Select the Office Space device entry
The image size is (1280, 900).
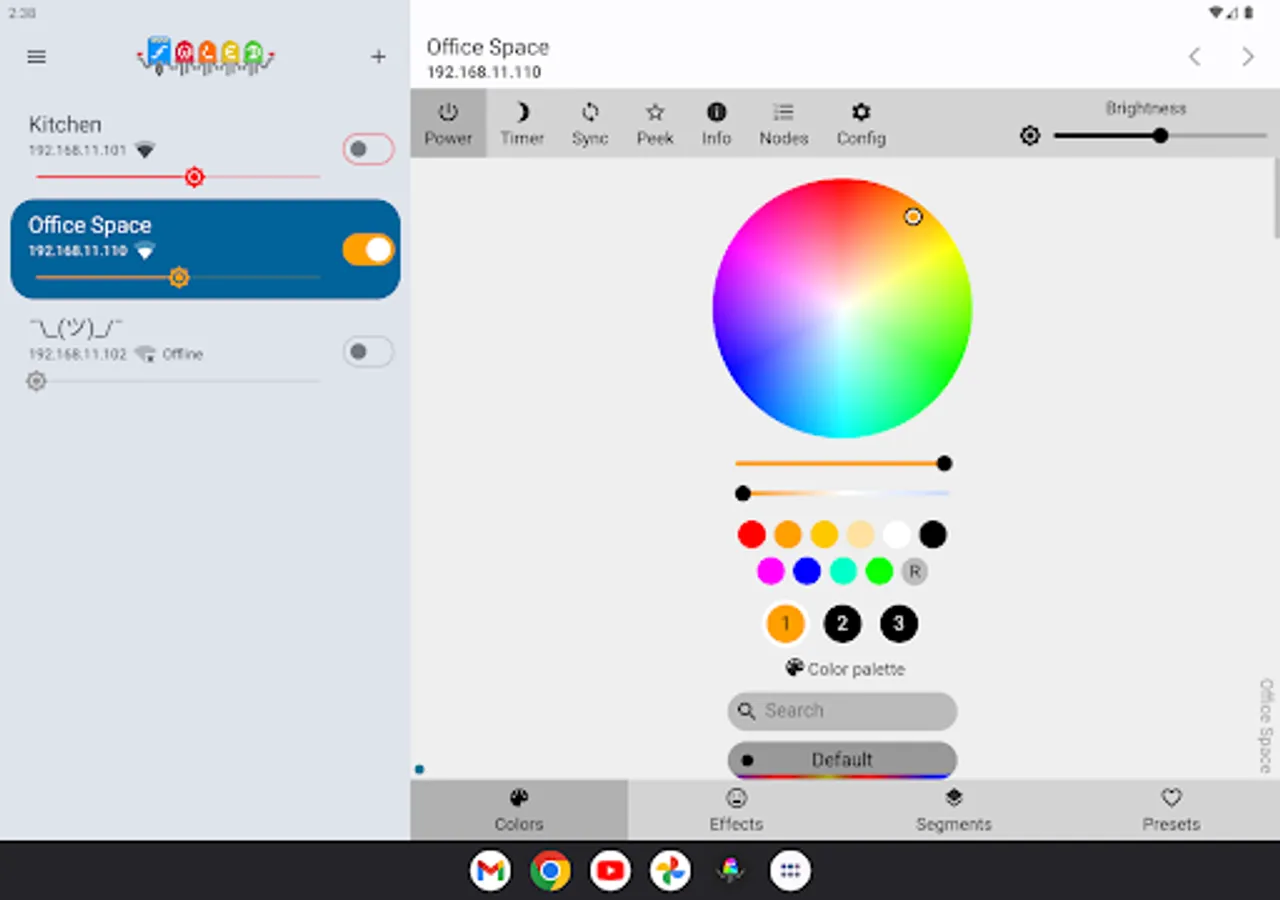coord(205,249)
